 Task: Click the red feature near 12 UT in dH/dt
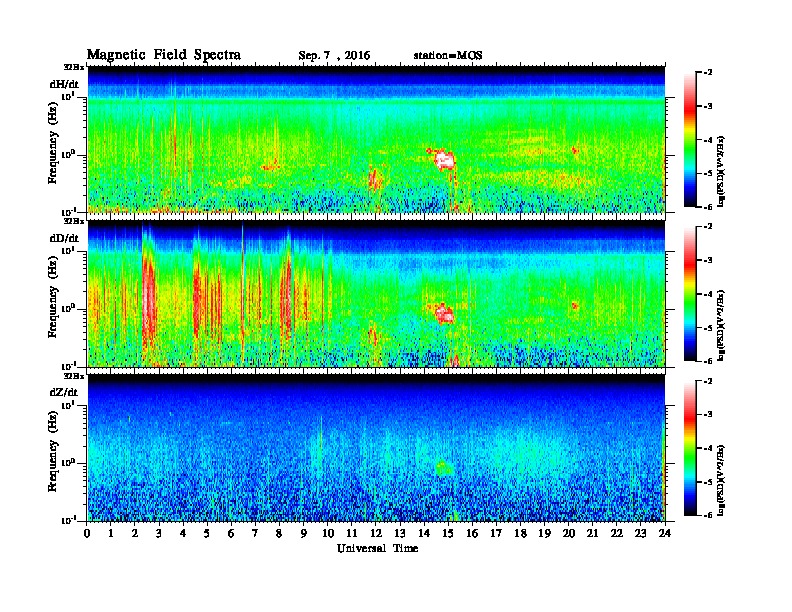pyautogui.click(x=374, y=178)
